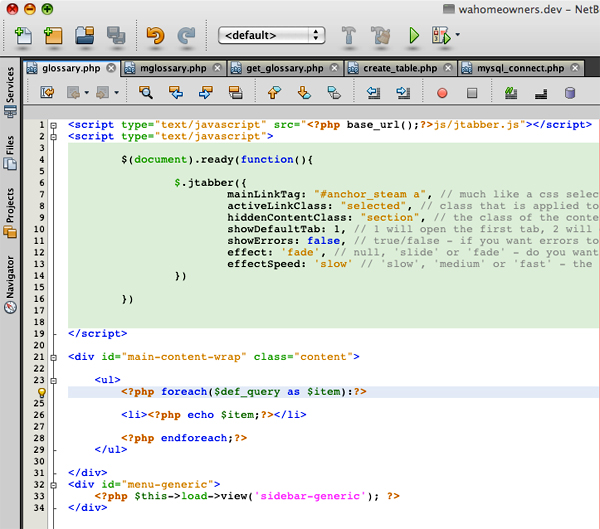This screenshot has height=529, width=600.
Task: Collapse the script fold at line 2
Action: 54,137
